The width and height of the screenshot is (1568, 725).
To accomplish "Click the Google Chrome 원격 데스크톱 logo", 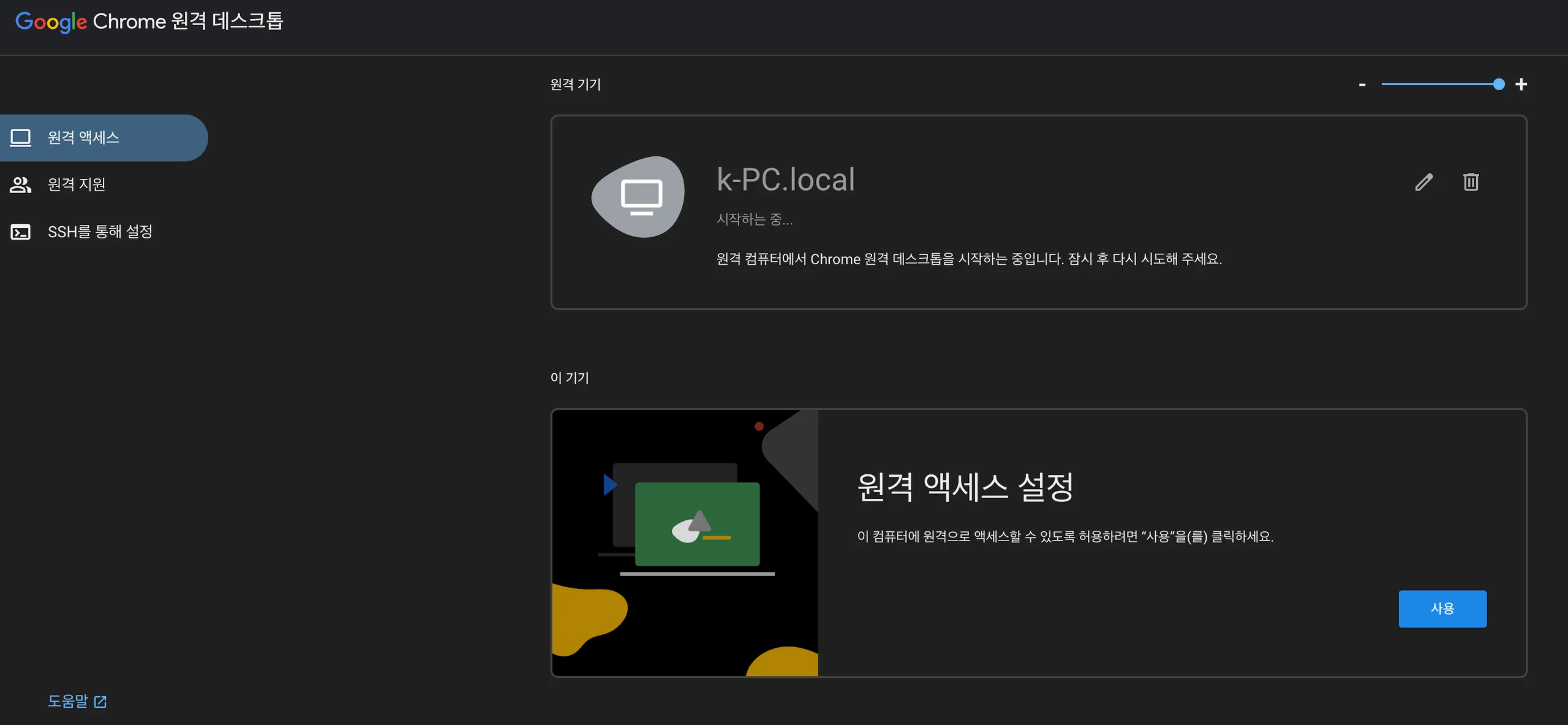I will pyautogui.click(x=149, y=21).
